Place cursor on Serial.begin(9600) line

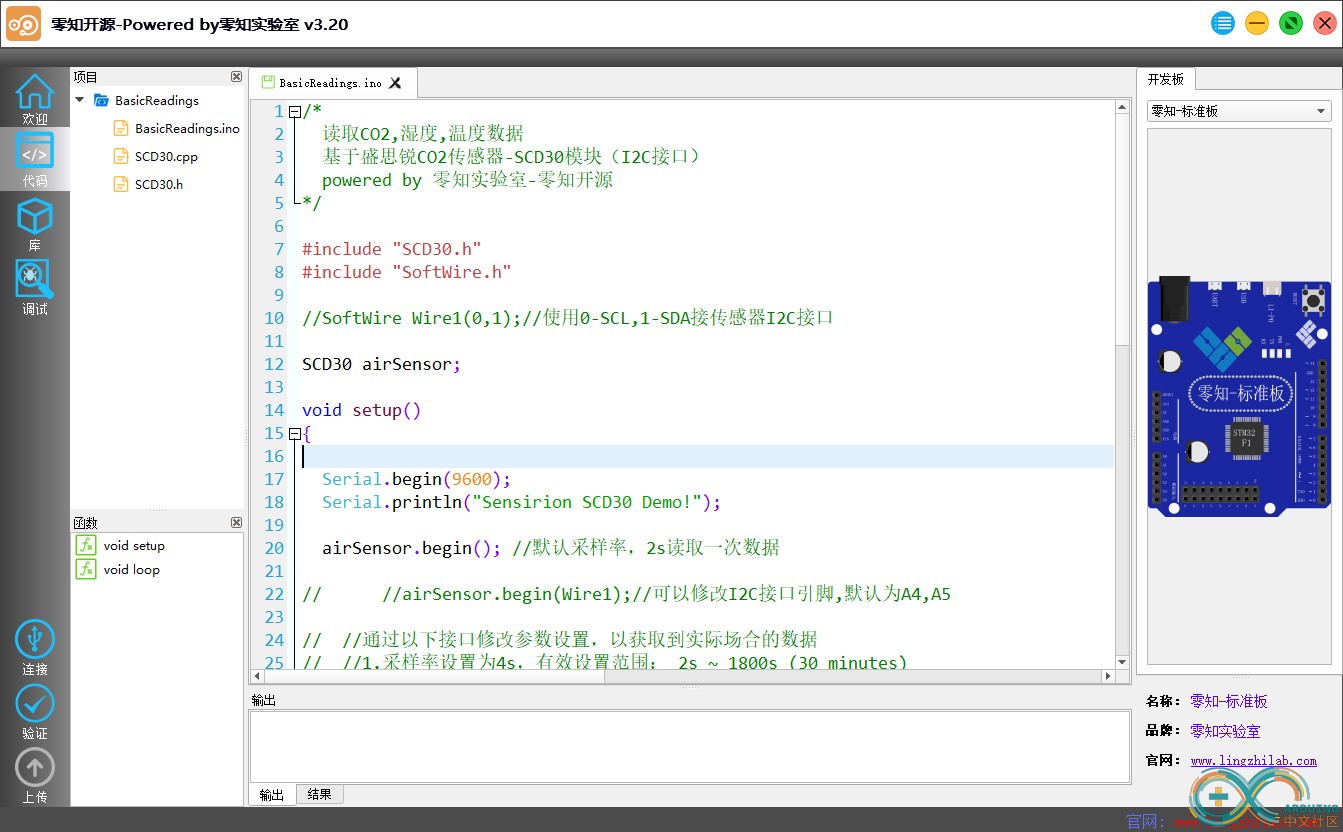coord(416,479)
